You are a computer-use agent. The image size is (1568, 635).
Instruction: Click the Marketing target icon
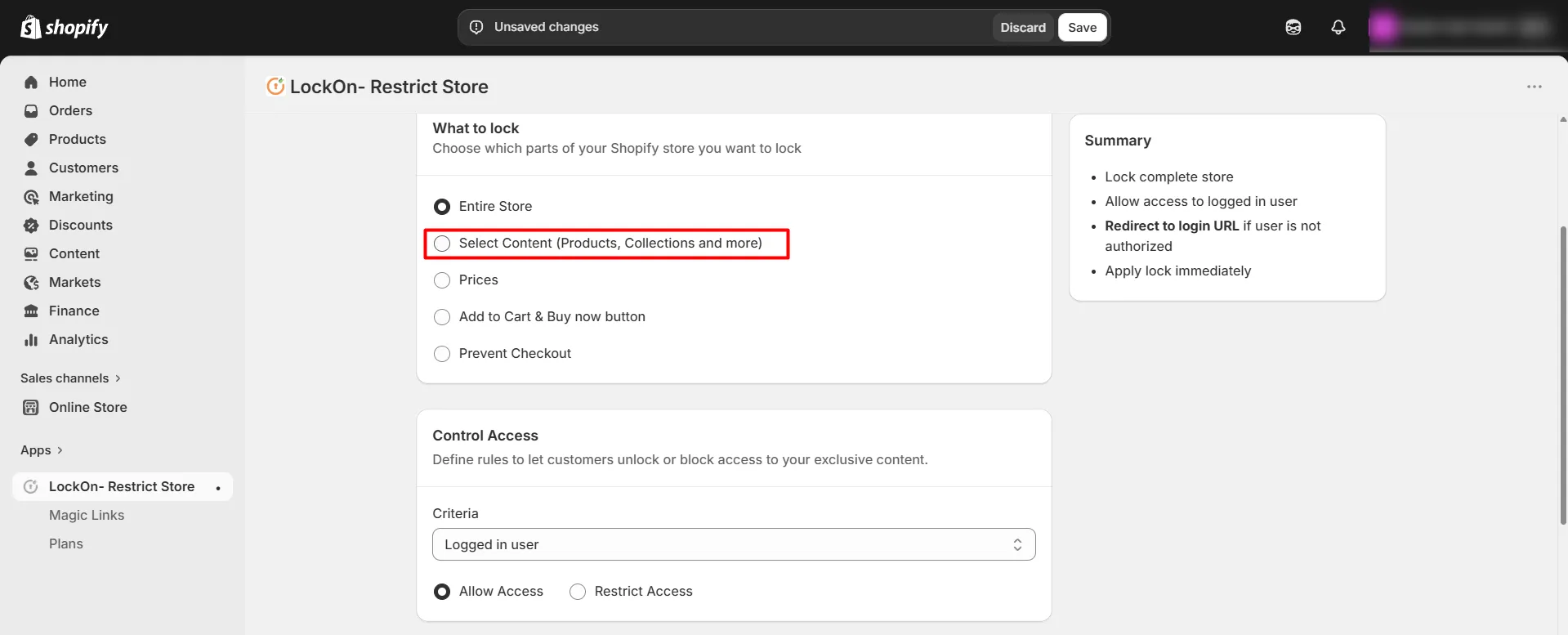point(31,197)
